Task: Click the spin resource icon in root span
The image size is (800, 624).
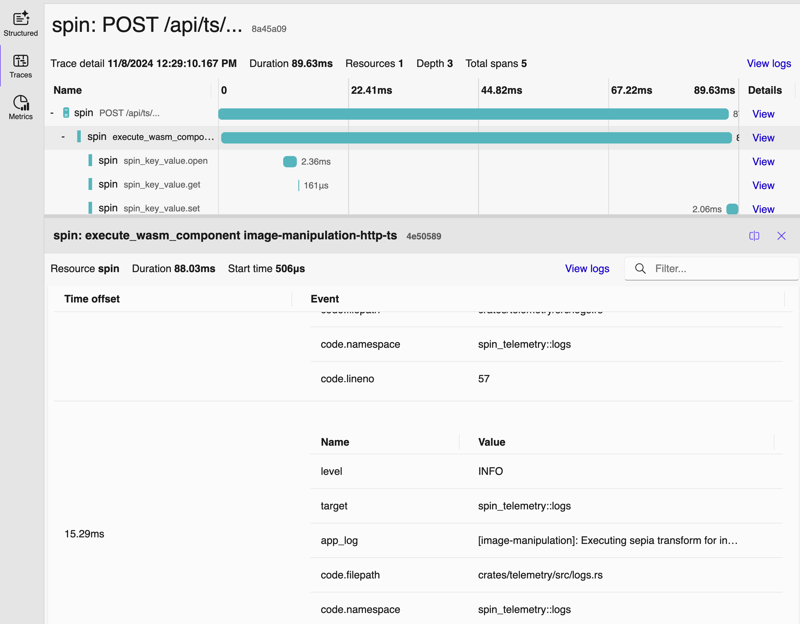Action: coord(66,113)
